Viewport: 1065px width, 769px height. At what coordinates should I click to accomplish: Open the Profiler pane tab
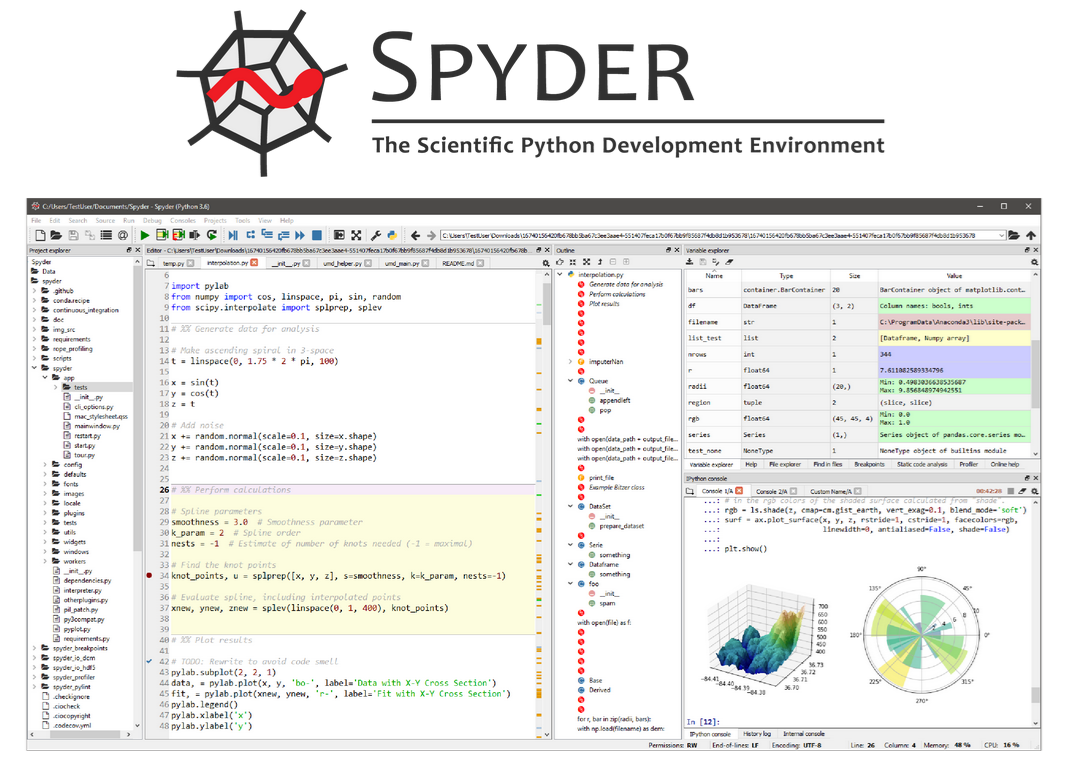[x=969, y=464]
